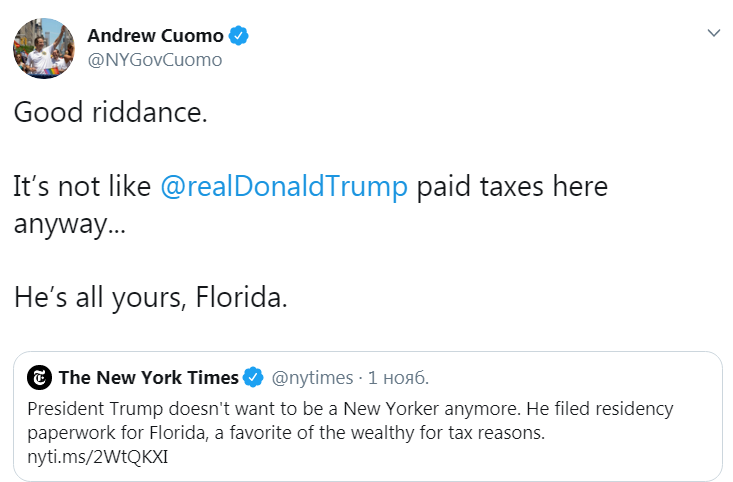This screenshot has width=733, height=482.
Task: Click the "1 нояб." tweet date
Action: click(x=399, y=378)
